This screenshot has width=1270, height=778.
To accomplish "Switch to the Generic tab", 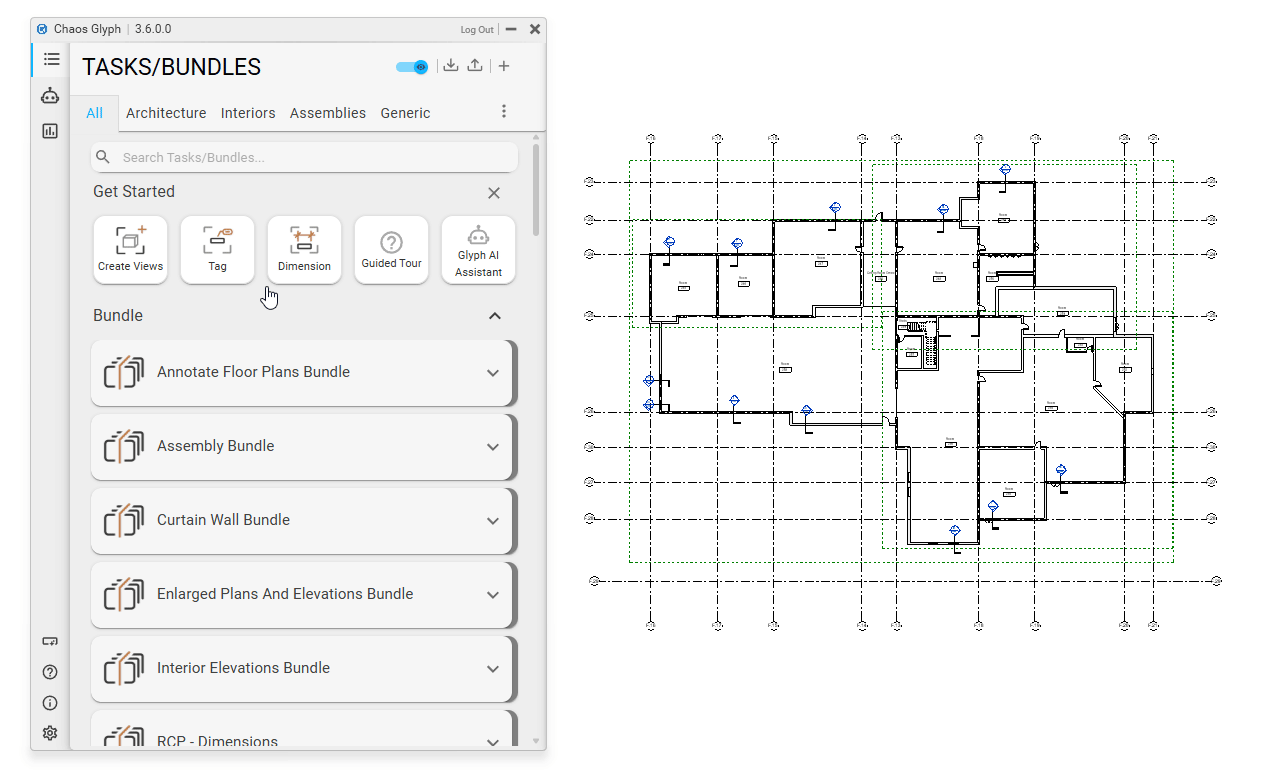I will coord(405,113).
